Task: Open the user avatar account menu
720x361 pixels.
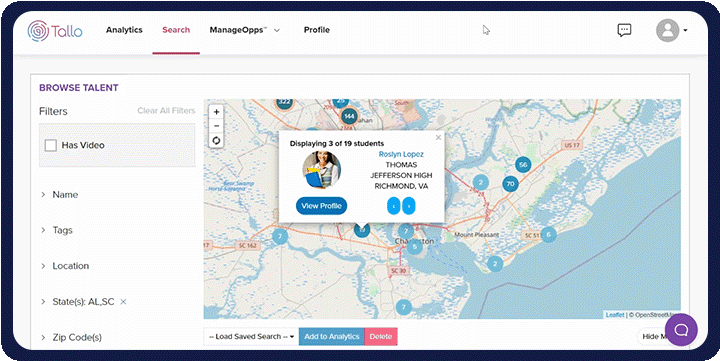Action: pyautogui.click(x=671, y=30)
